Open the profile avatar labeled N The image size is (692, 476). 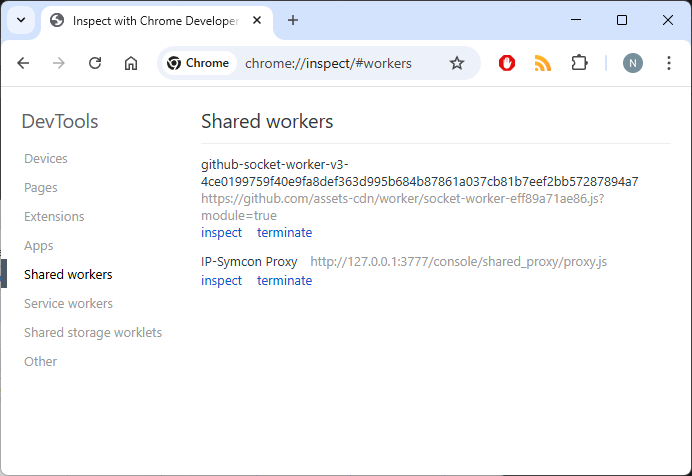pyautogui.click(x=632, y=63)
